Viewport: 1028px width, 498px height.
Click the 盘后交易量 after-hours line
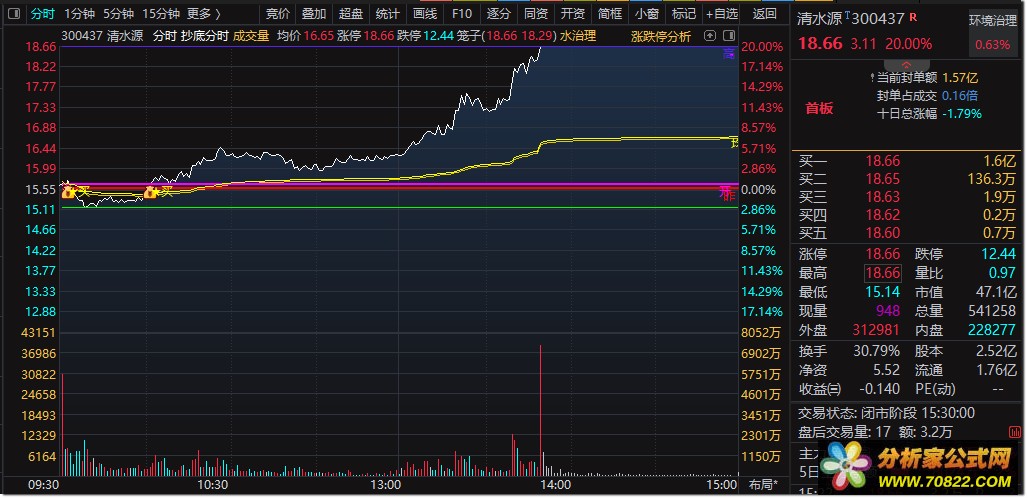click(875, 432)
